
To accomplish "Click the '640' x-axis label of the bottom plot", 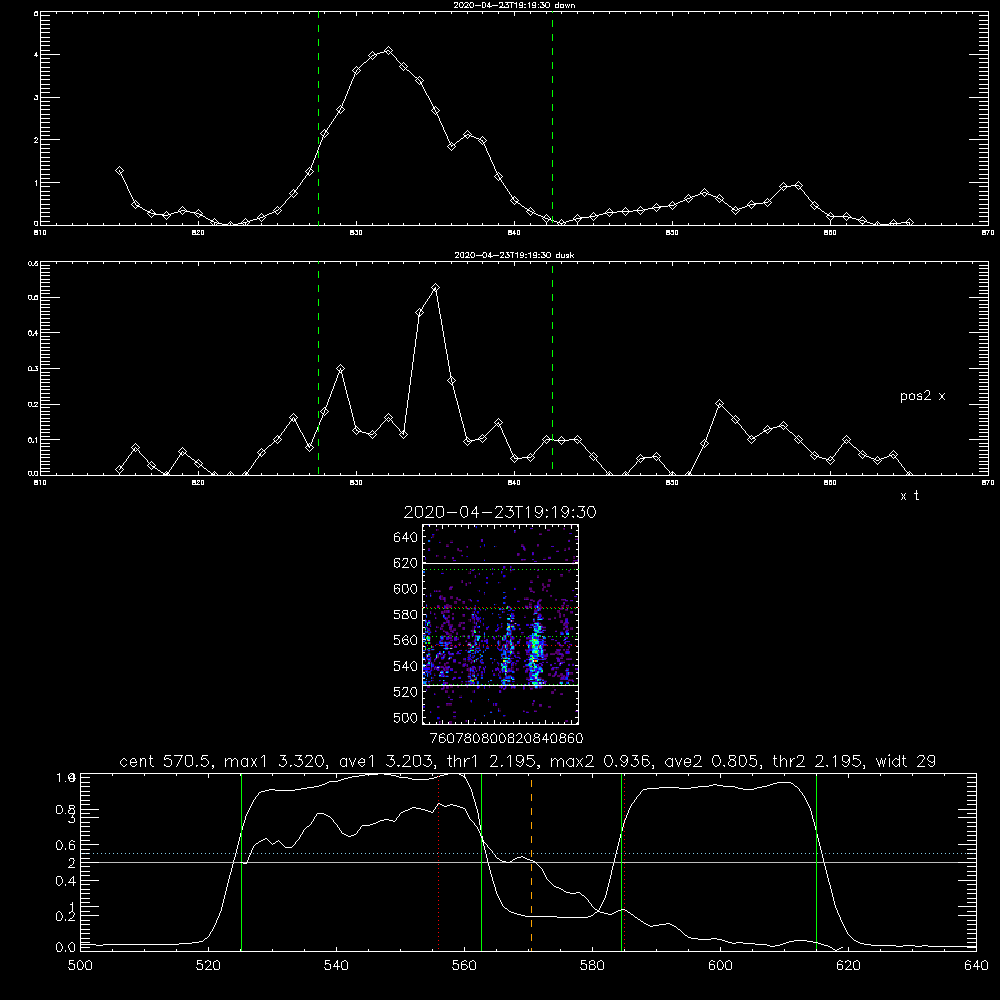I will (976, 966).
